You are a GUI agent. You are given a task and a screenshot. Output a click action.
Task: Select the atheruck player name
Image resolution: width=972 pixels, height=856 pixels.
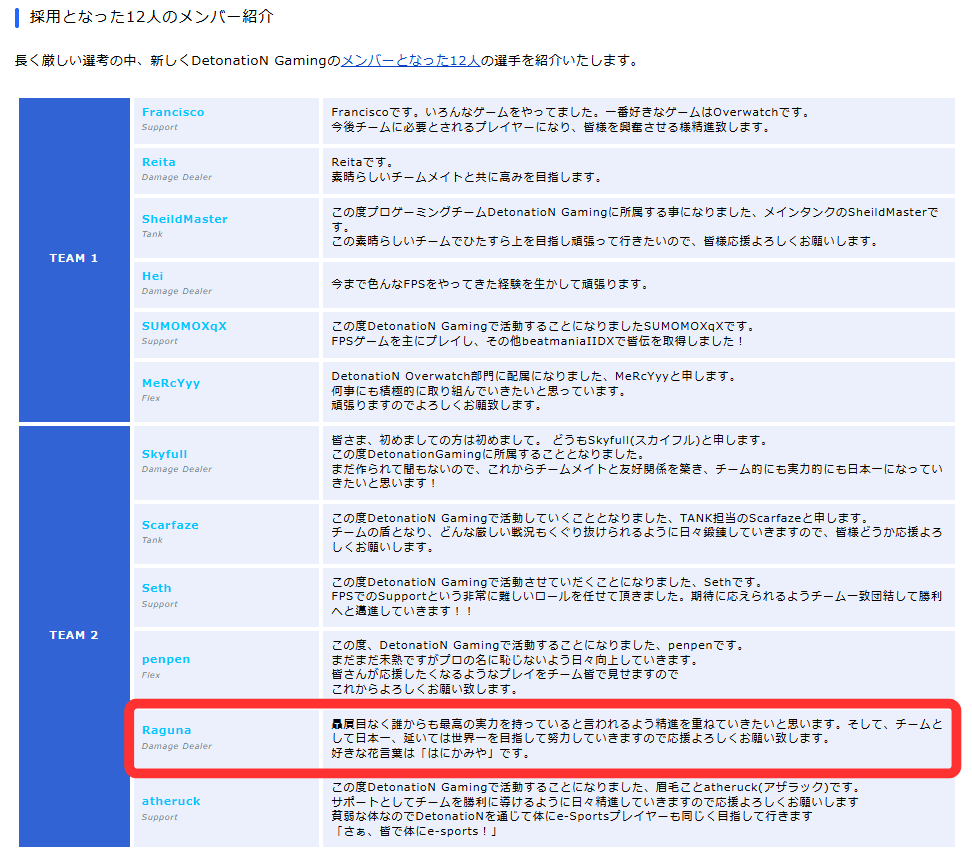tap(171, 801)
